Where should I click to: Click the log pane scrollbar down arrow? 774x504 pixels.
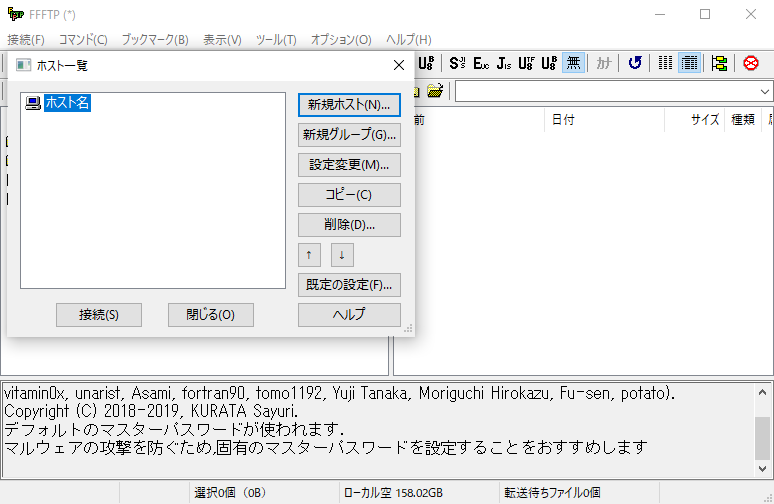point(762,468)
